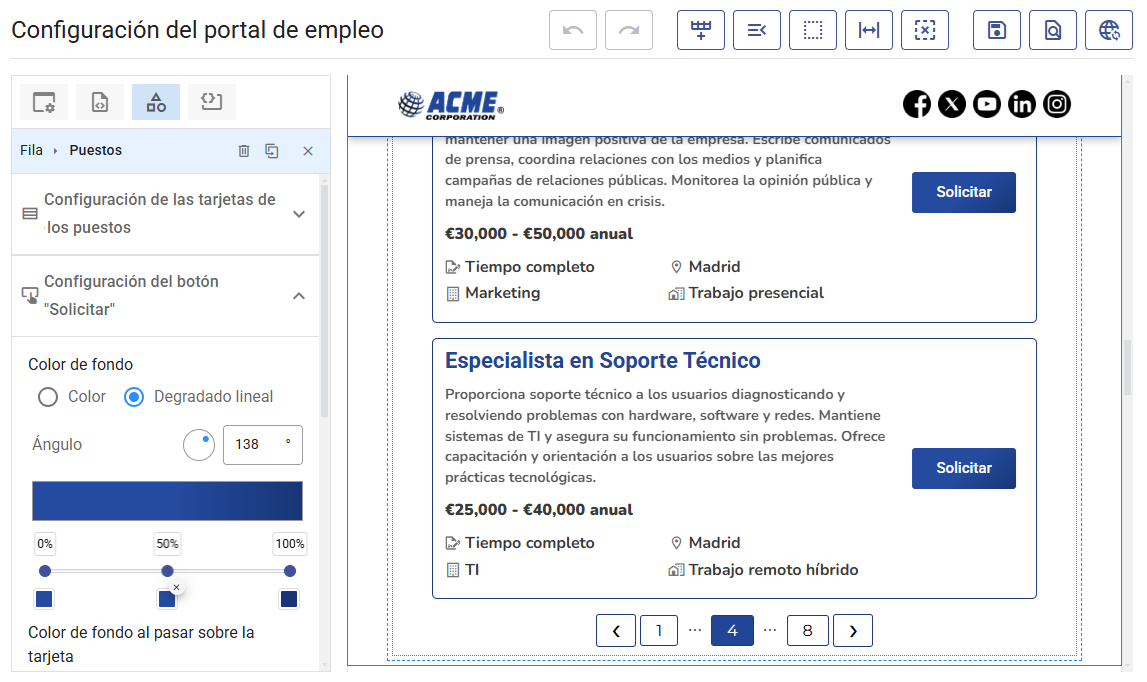This screenshot has height=682, width=1147.
Task: Open the page preview magnifier icon
Action: coord(1052,30)
